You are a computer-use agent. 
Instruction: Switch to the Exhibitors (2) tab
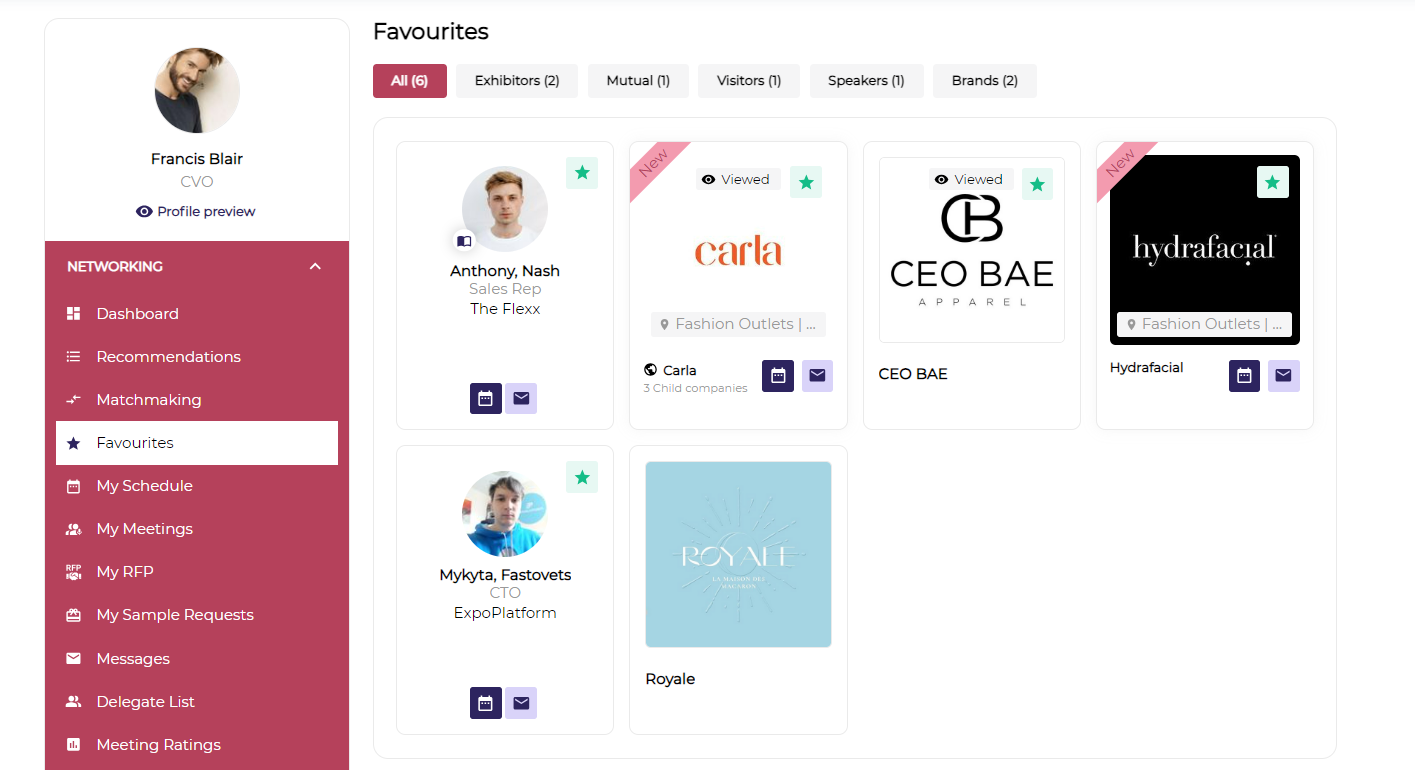(x=516, y=81)
